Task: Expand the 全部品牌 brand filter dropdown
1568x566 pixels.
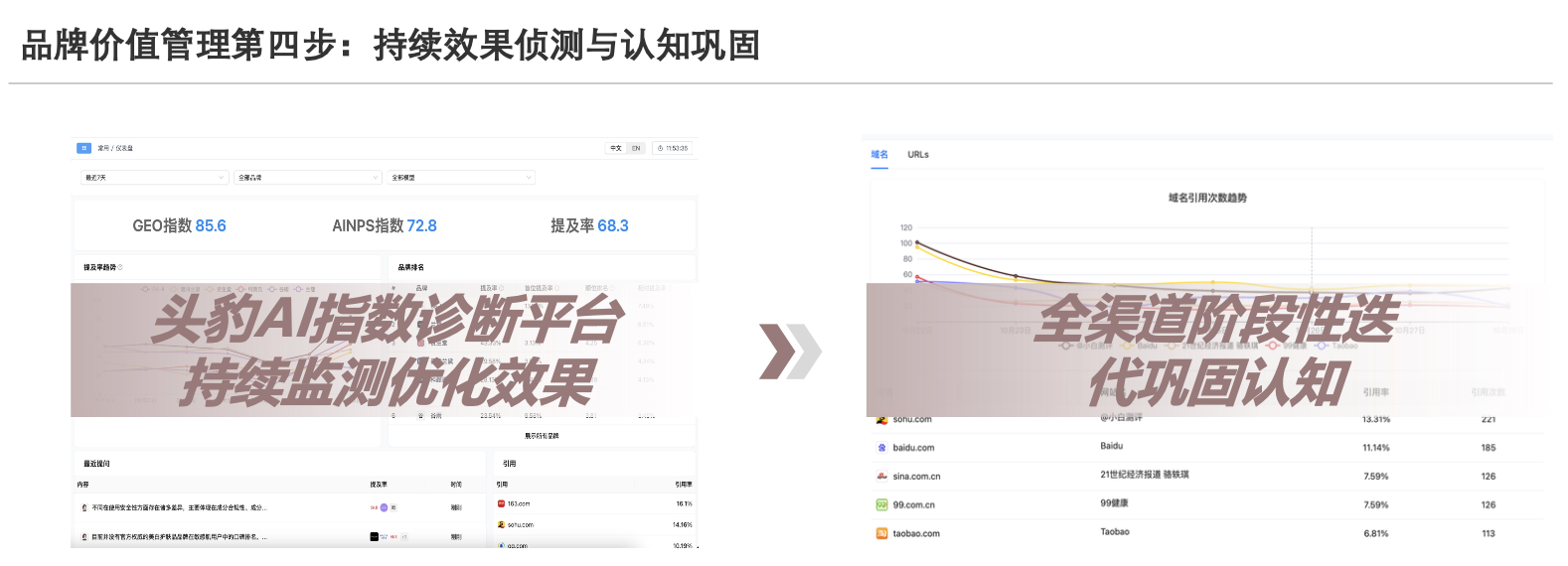Action: (x=307, y=178)
